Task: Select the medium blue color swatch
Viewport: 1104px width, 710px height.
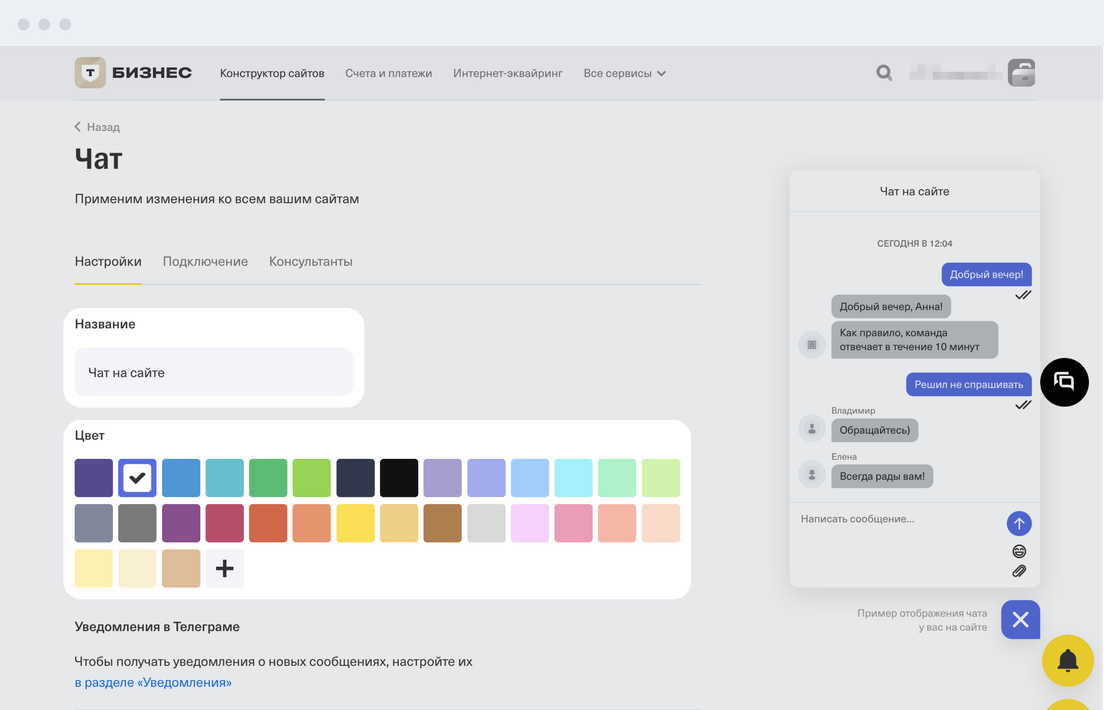Action: point(181,478)
